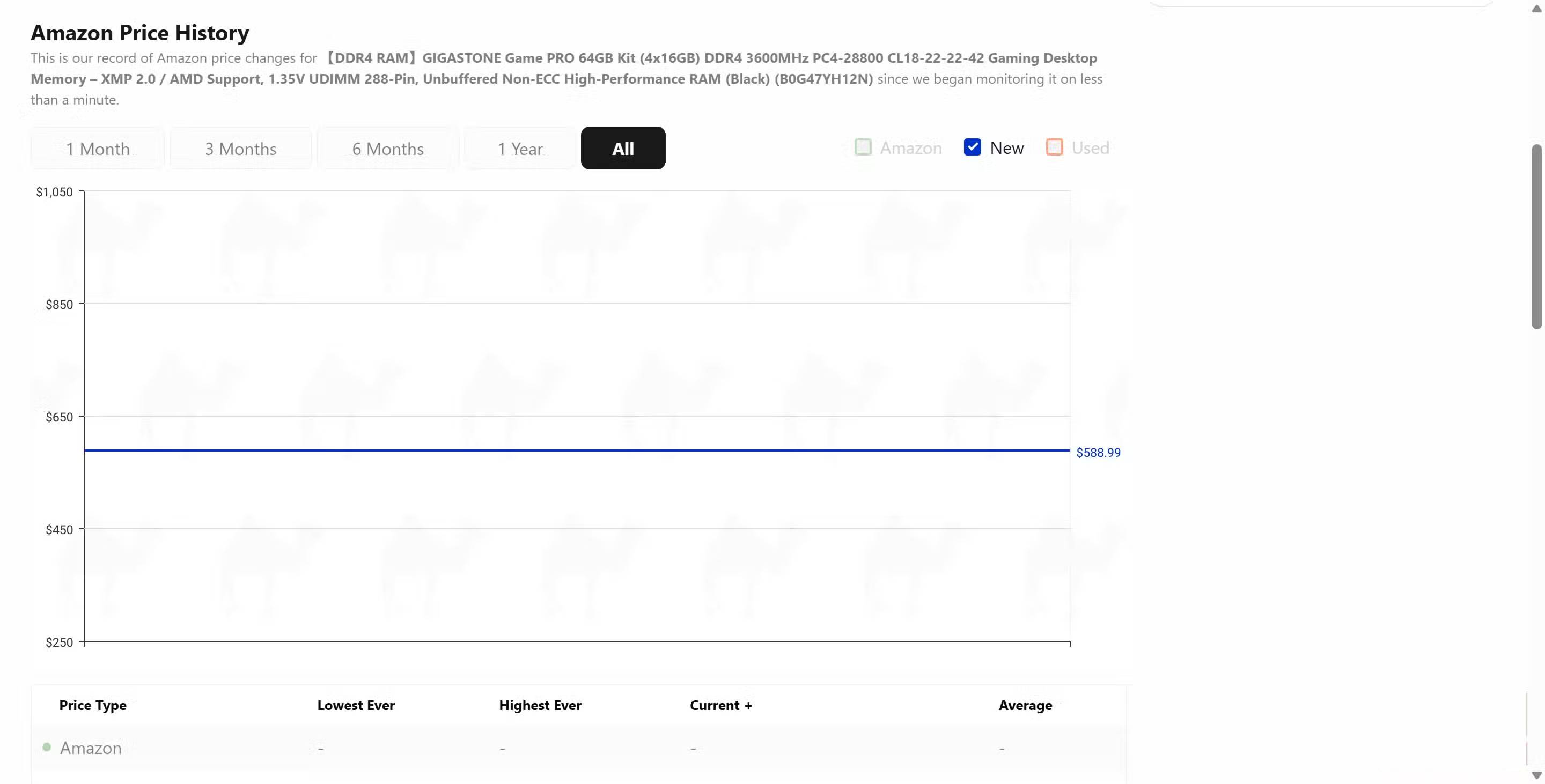Viewport: 1545px width, 784px height.
Task: Click the $588.99 price label
Action: [1098, 453]
